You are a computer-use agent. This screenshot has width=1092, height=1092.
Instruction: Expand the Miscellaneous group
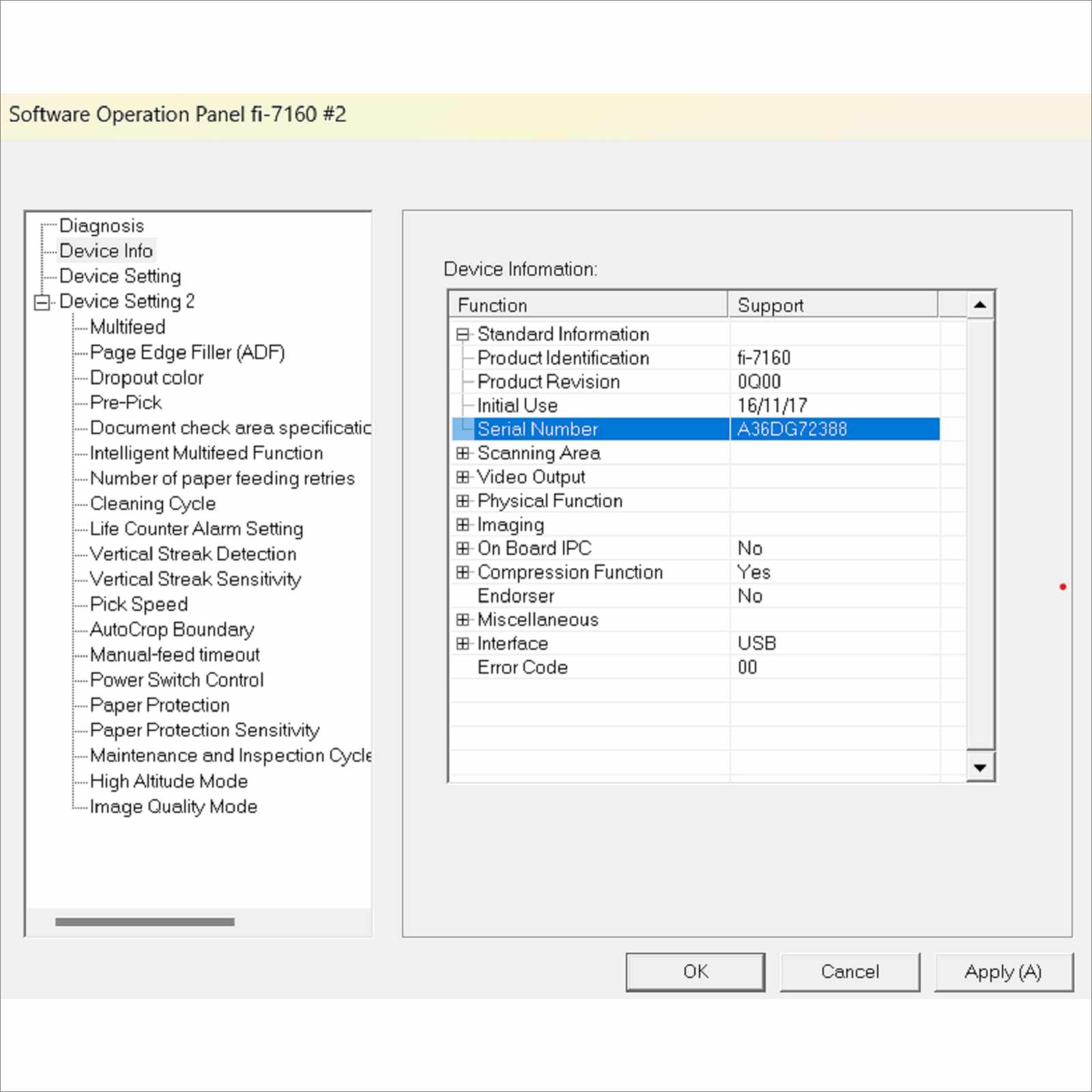[x=463, y=620]
